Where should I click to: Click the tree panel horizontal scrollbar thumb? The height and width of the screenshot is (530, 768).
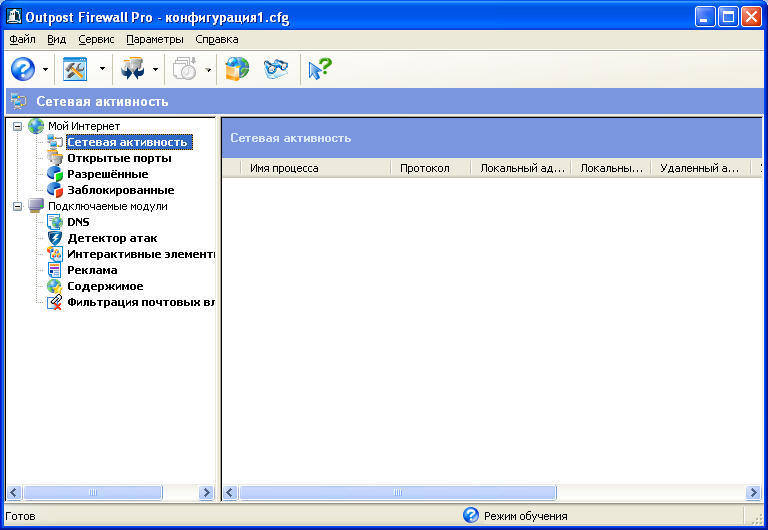click(93, 492)
